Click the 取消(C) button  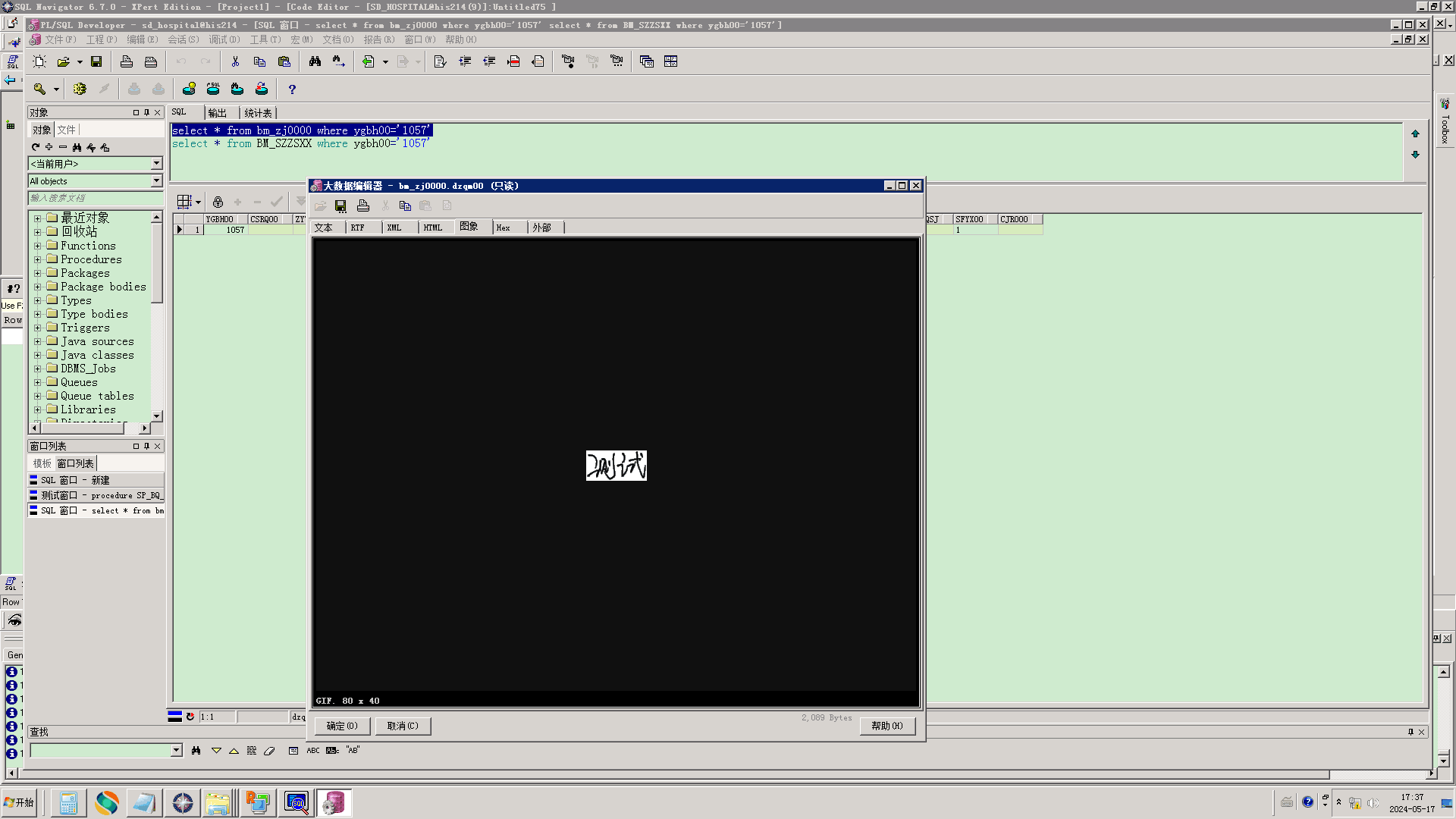click(403, 726)
